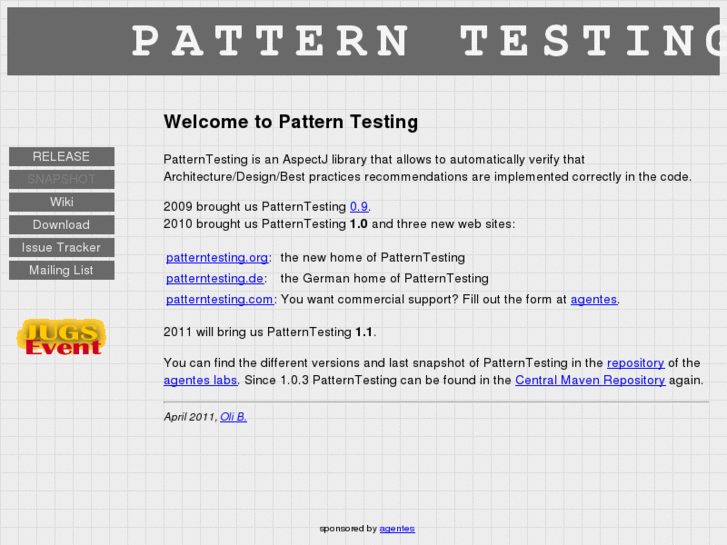The height and width of the screenshot is (545, 727).
Task: Open the Issue Tracker
Action: pyautogui.click(x=61, y=247)
